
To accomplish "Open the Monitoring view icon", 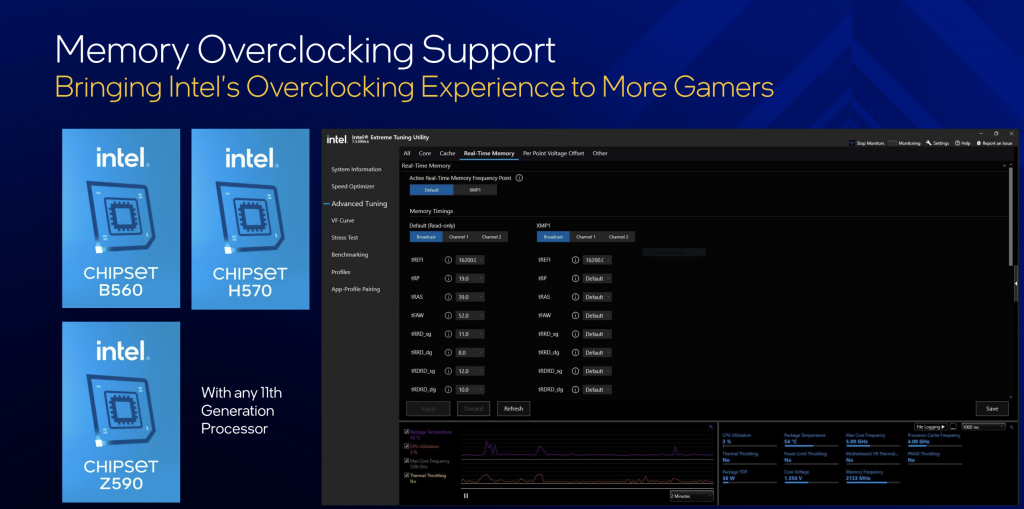I will coord(892,143).
